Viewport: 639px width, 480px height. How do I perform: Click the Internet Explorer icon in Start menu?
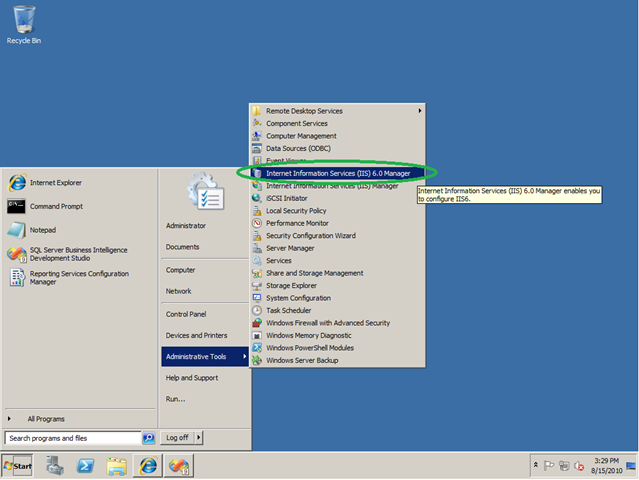click(x=17, y=183)
